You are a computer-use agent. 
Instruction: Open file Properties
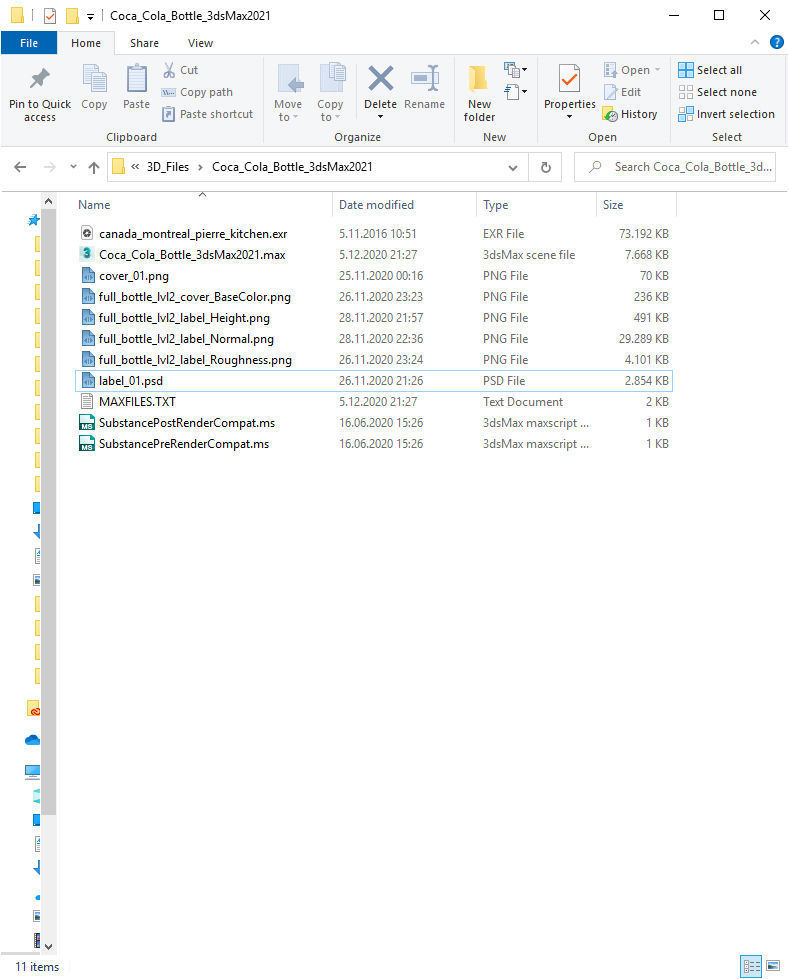[569, 86]
